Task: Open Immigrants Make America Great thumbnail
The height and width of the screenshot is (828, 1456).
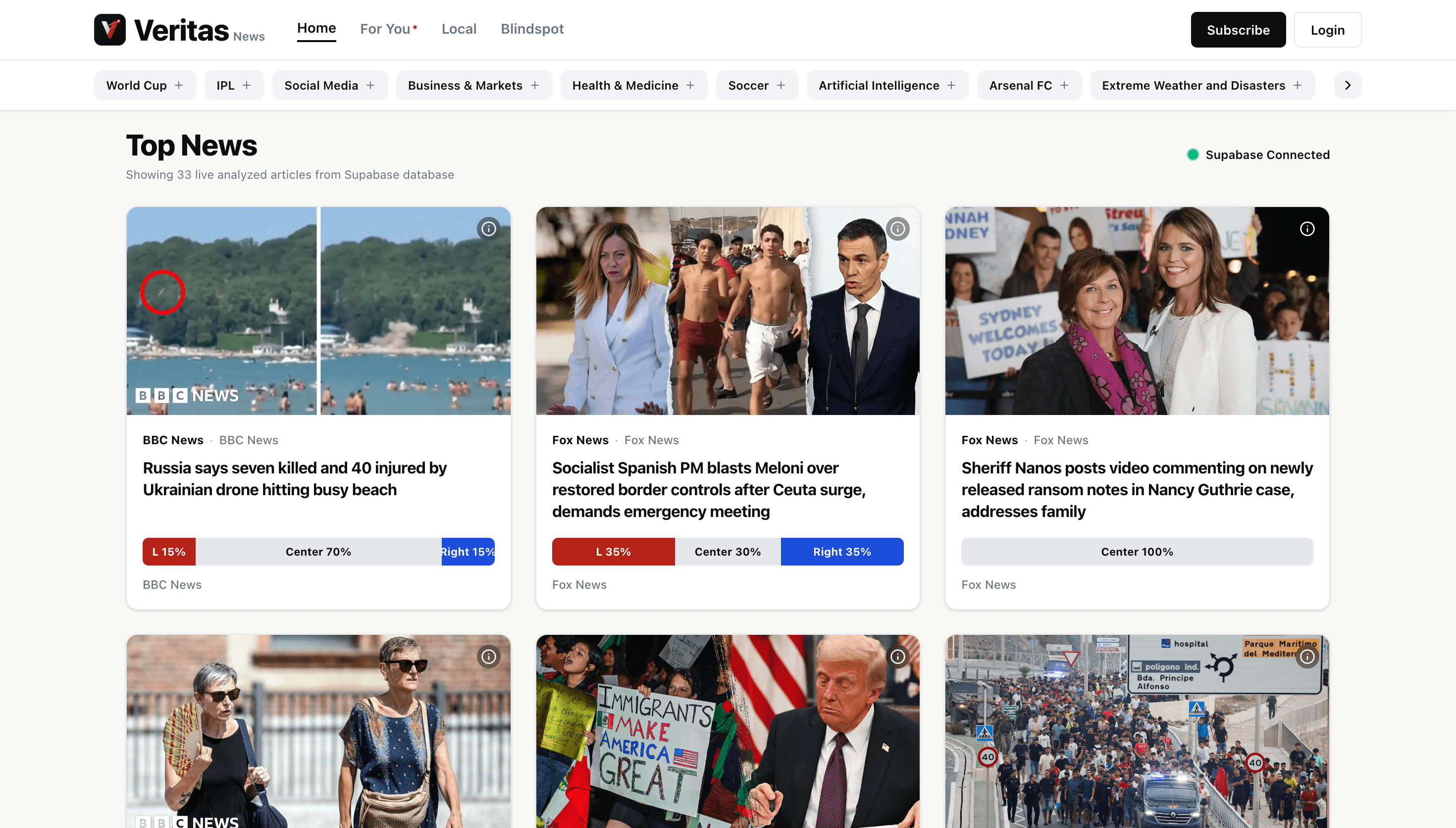Action: point(728,731)
